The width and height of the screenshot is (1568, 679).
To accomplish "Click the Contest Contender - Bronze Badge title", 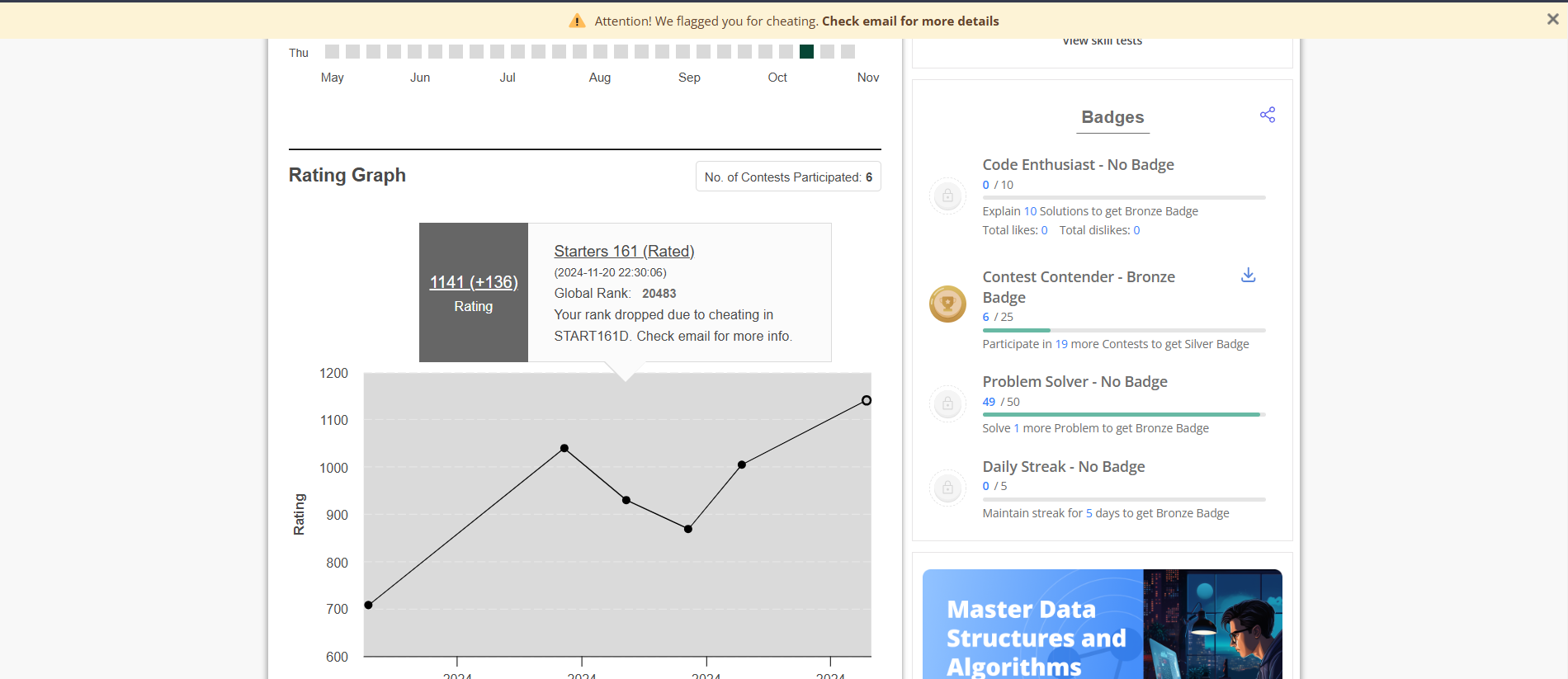I will [1079, 287].
